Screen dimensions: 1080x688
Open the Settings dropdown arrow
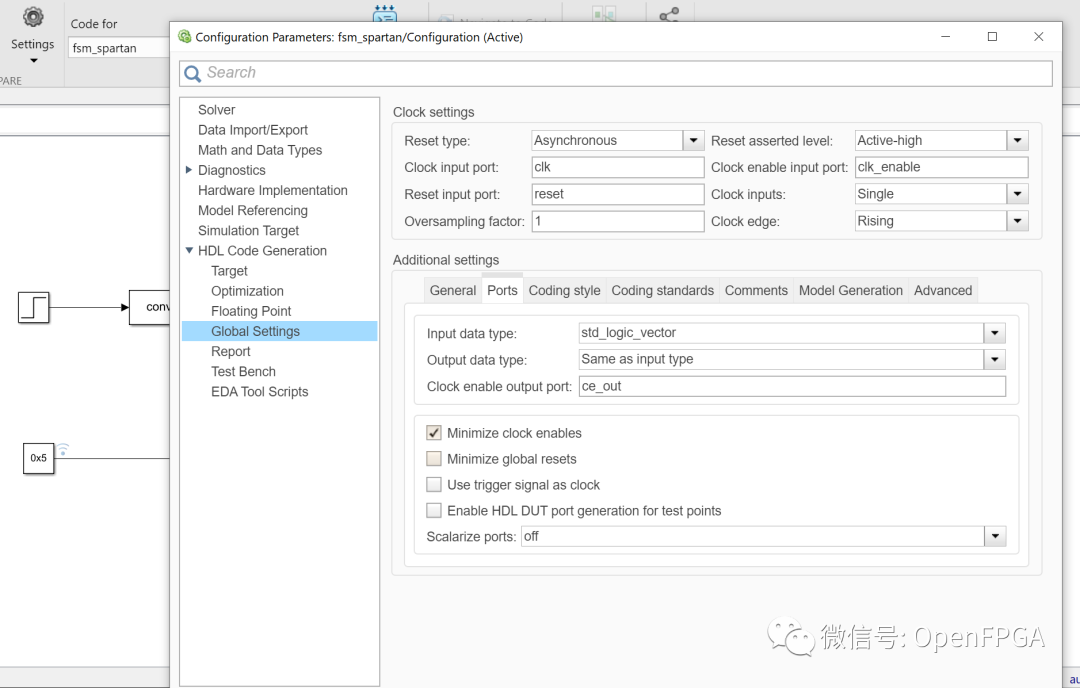point(33,61)
